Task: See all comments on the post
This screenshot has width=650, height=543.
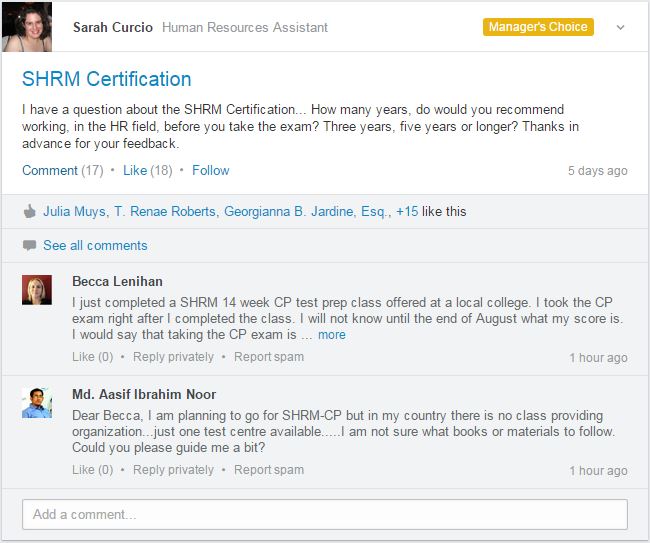Action: 95,245
